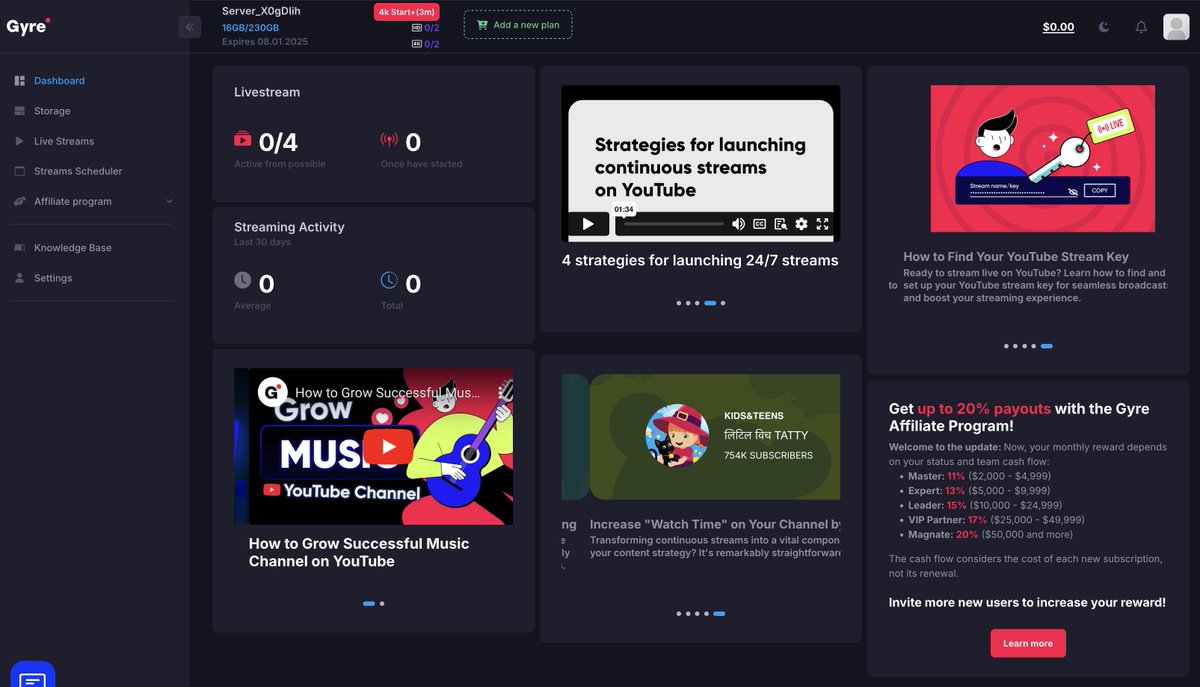Open the Affiliate program menu item

(x=73, y=201)
